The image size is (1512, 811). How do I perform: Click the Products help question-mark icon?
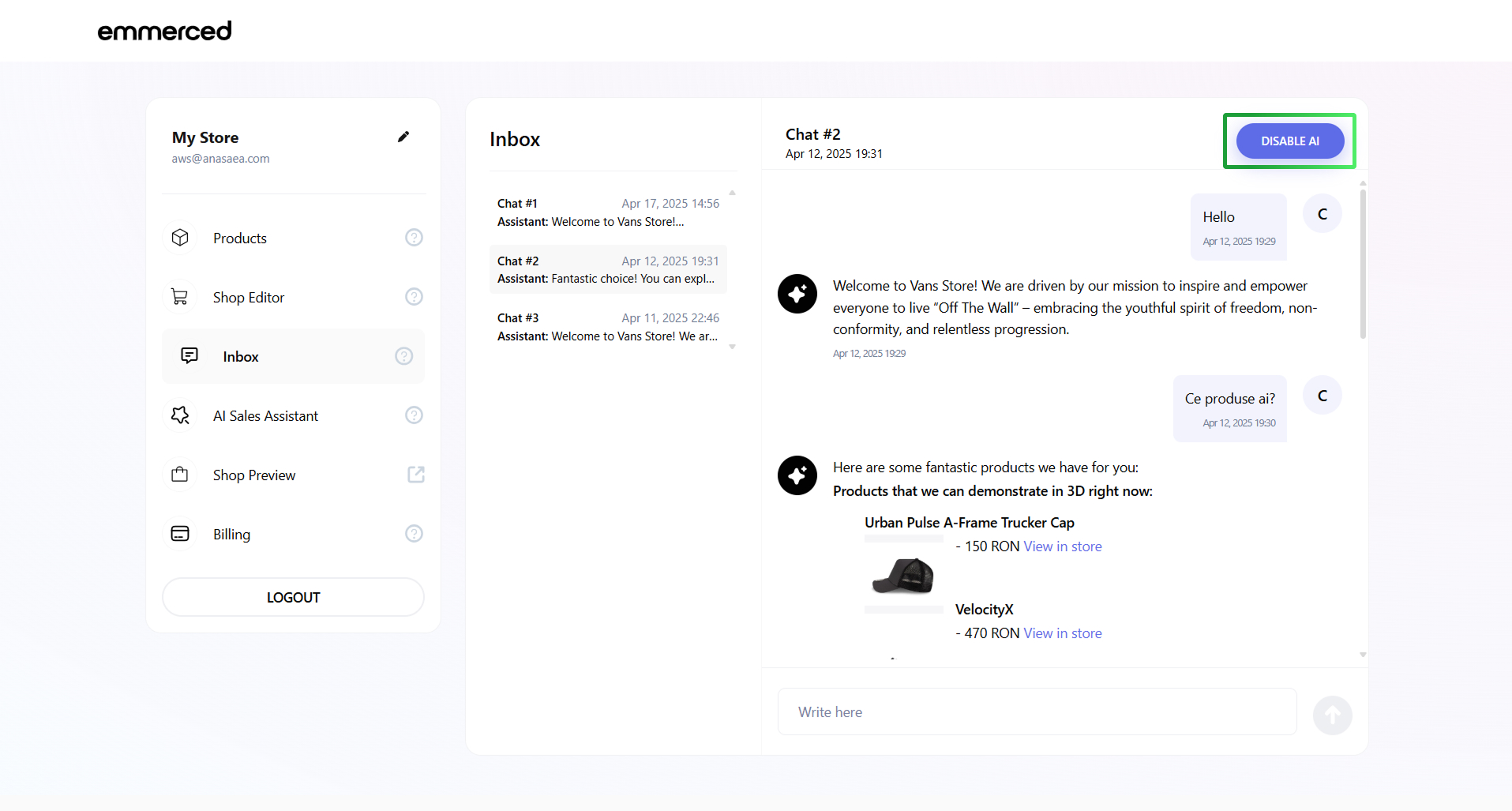pyautogui.click(x=414, y=238)
